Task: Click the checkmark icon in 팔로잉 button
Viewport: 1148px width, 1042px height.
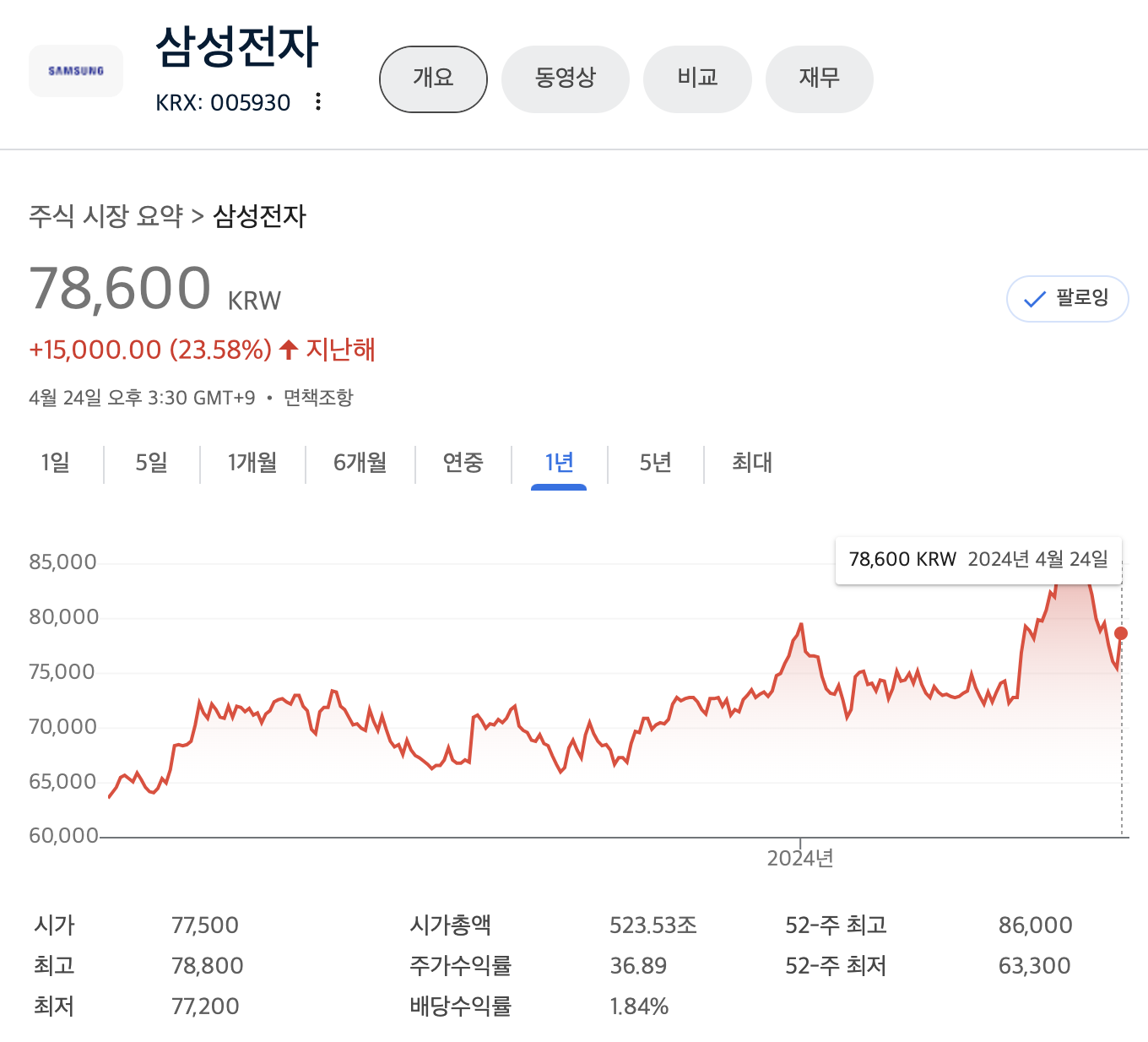Action: [x=1034, y=299]
